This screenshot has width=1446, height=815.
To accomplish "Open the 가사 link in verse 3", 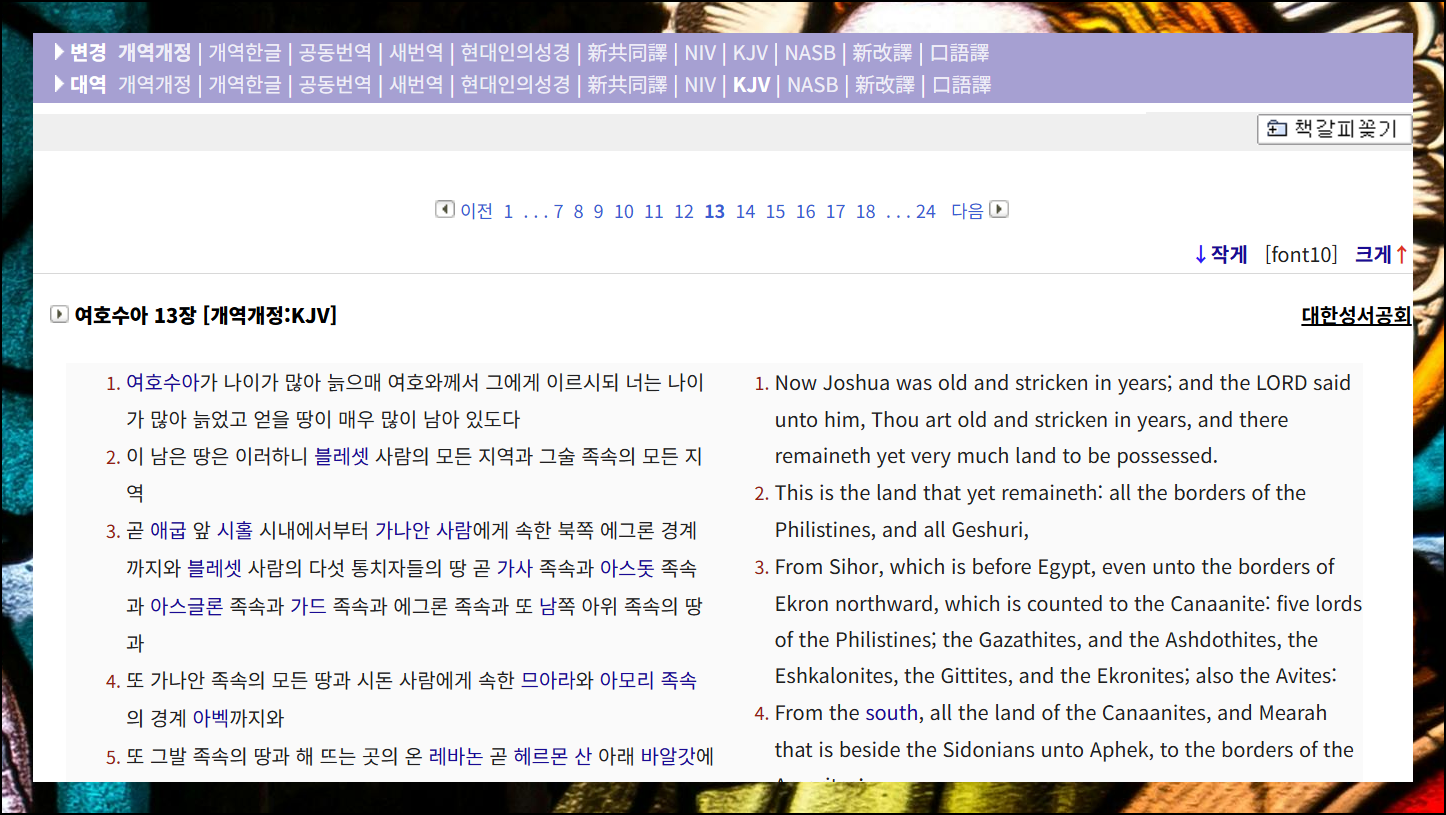I will coord(515,569).
